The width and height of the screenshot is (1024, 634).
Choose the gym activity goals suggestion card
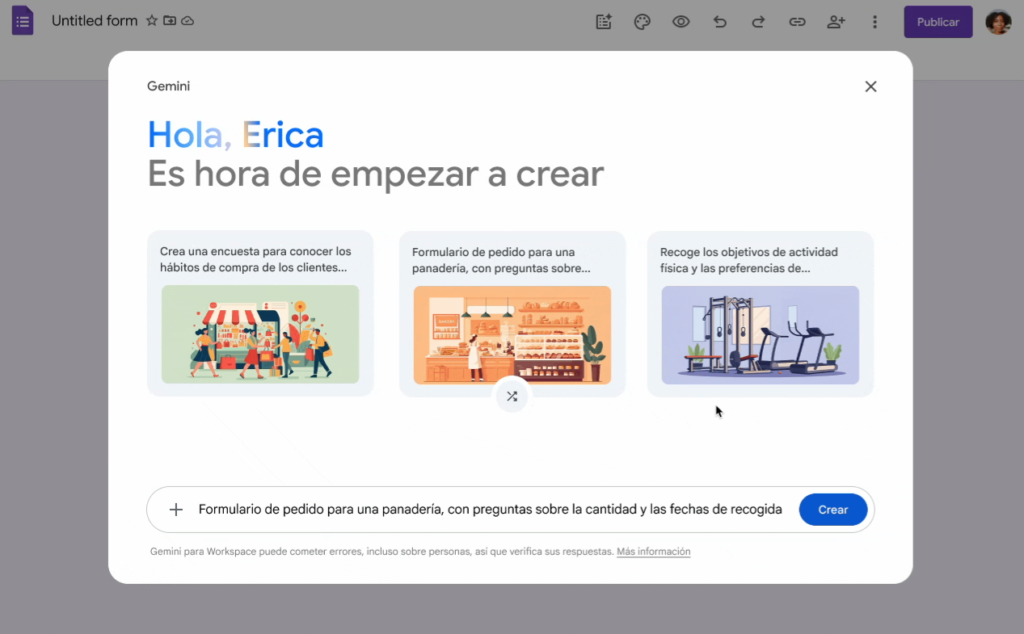coord(760,314)
